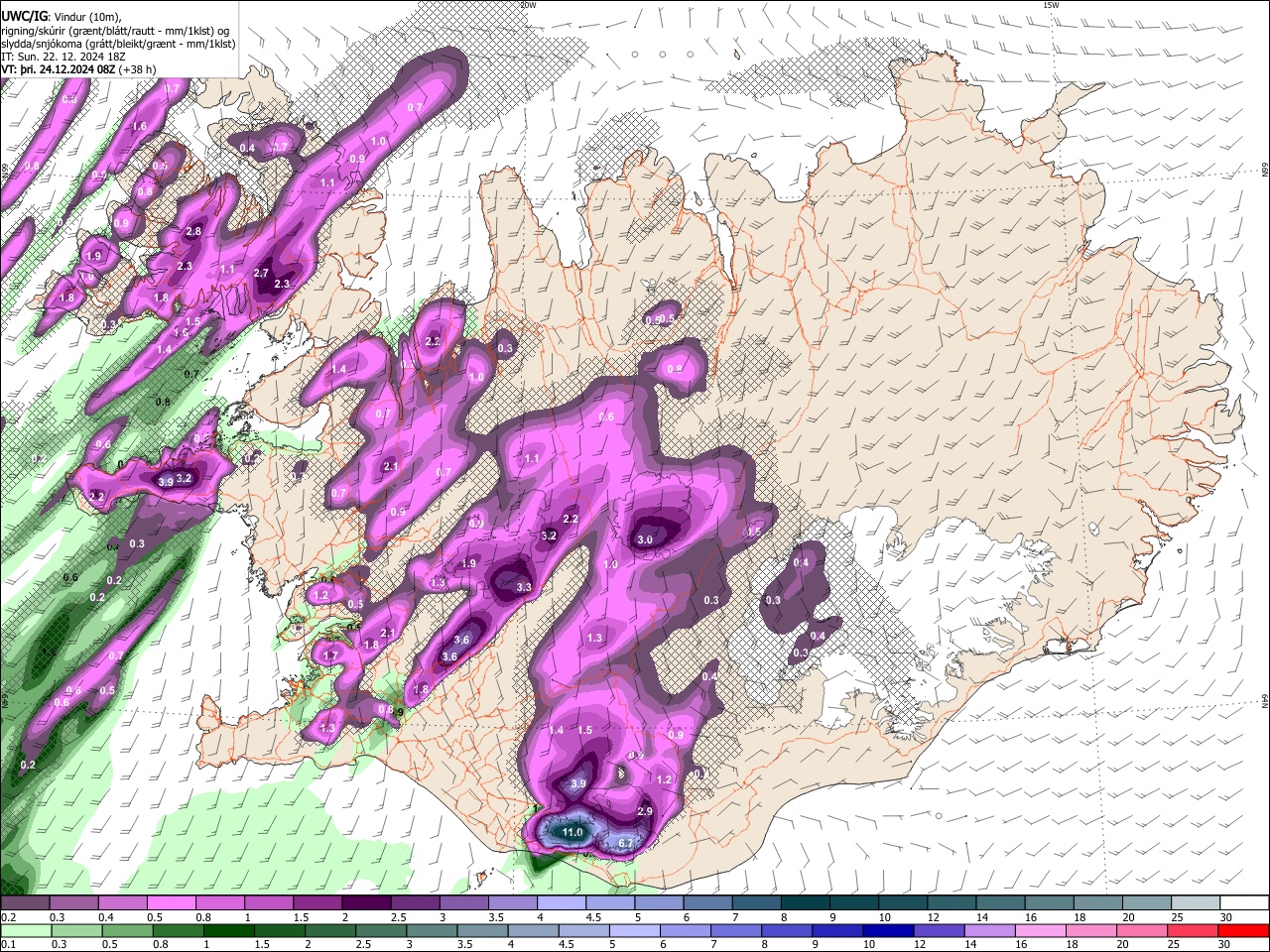The image size is (1270, 952).
Task: Click the 2.9 precipitation value on the map
Action: (x=644, y=811)
